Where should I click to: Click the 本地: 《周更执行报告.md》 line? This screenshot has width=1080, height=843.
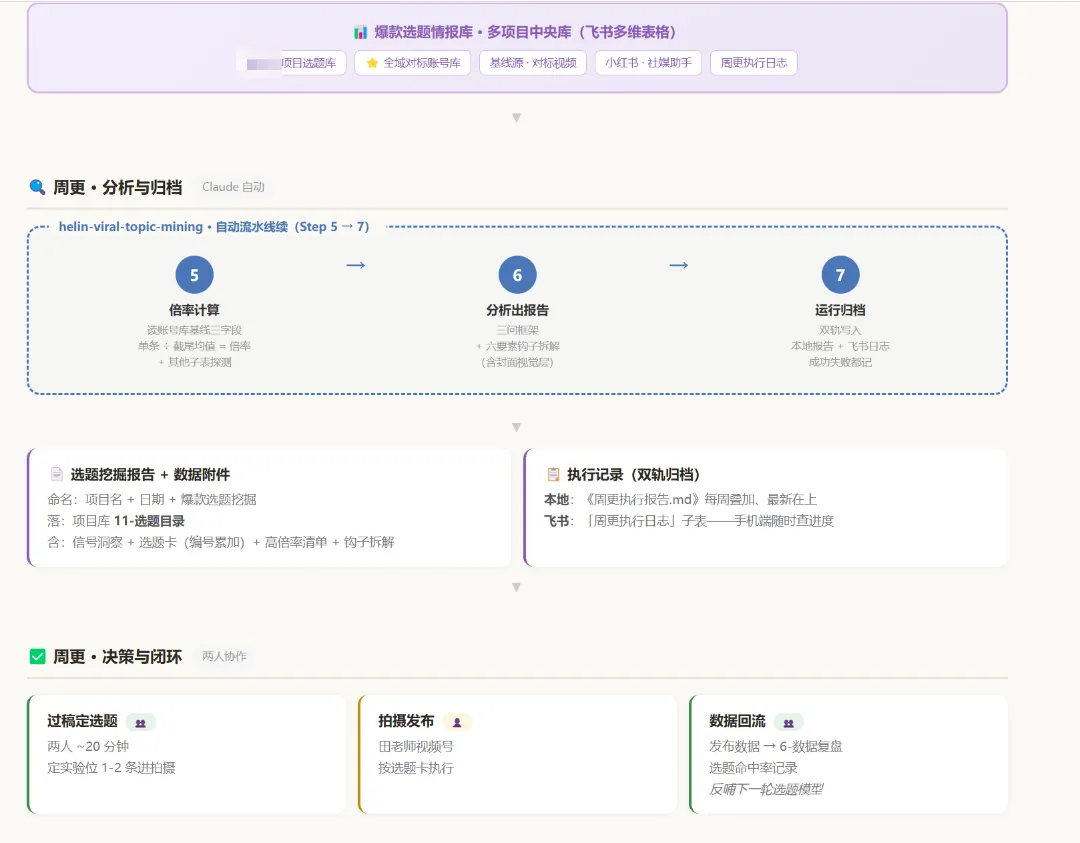[x=681, y=499]
